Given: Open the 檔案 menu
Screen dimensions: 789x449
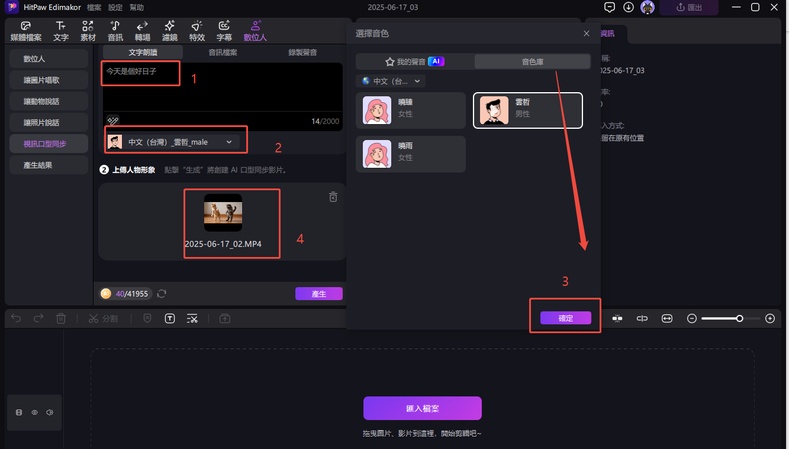Looking at the screenshot, I should (94, 7).
